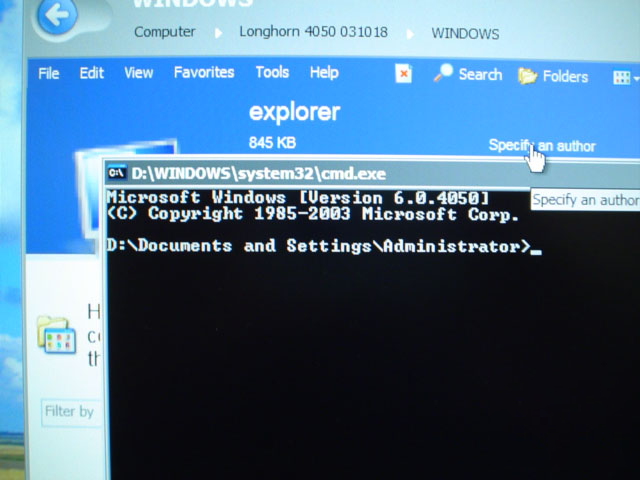The image size is (640, 480).
Task: Click the explorer file name heading
Action: click(x=294, y=111)
